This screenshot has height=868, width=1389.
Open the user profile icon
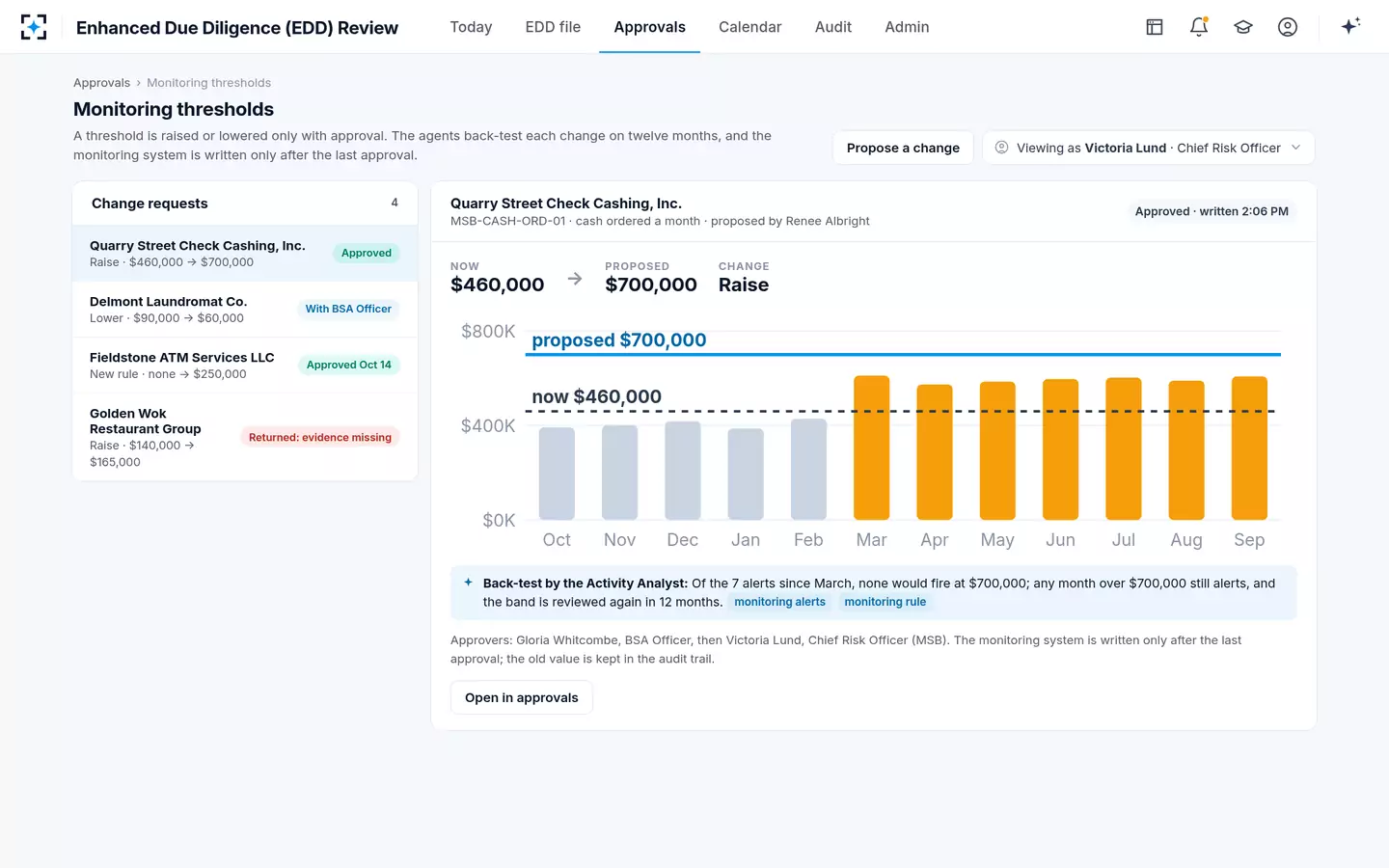1288,27
